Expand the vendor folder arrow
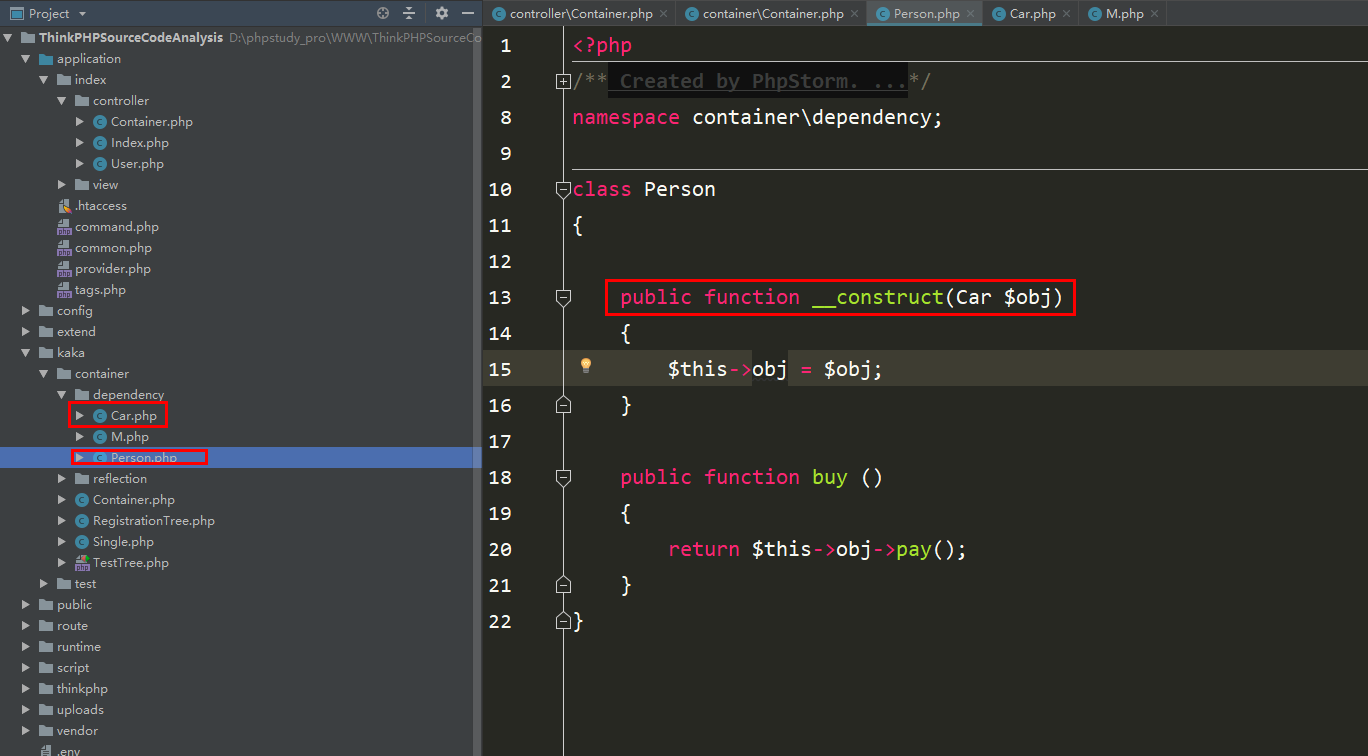The width and height of the screenshot is (1368, 756). coord(26,731)
